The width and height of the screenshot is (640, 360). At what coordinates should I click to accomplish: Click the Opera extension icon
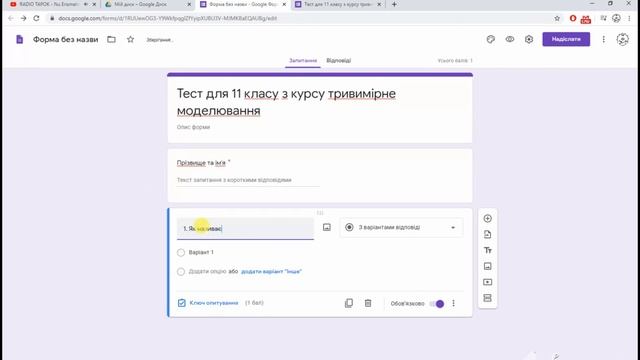pos(573,18)
